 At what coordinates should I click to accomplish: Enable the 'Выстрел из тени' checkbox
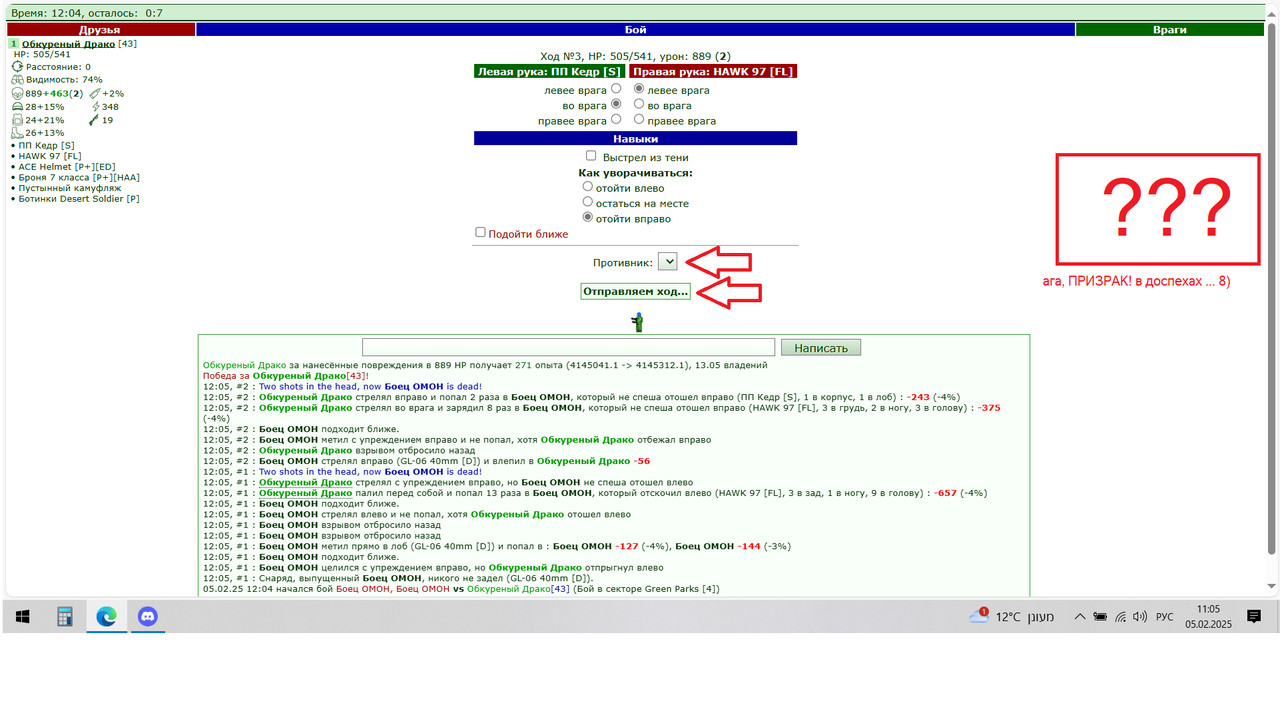coord(591,156)
